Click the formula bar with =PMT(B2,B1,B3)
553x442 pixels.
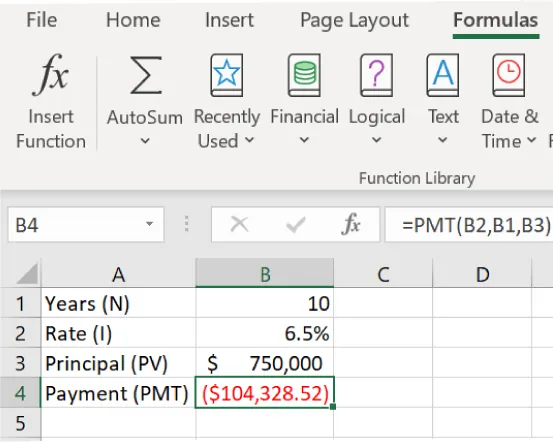[x=469, y=224]
